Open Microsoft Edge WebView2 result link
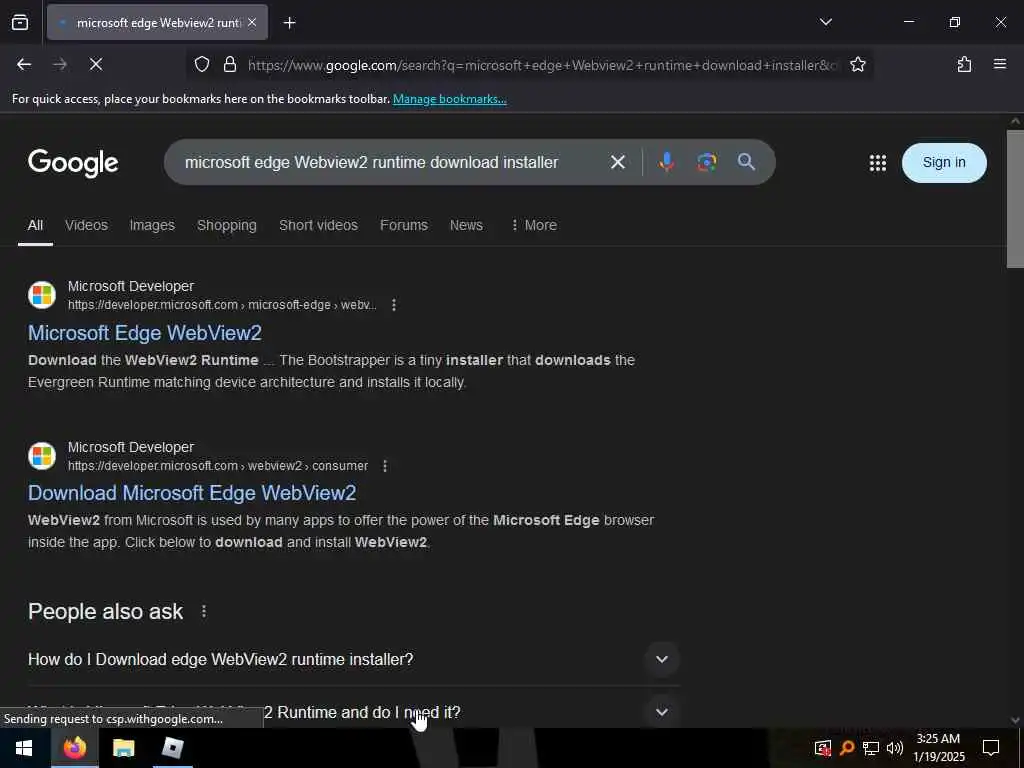Image resolution: width=1024 pixels, height=768 pixels. coord(145,333)
